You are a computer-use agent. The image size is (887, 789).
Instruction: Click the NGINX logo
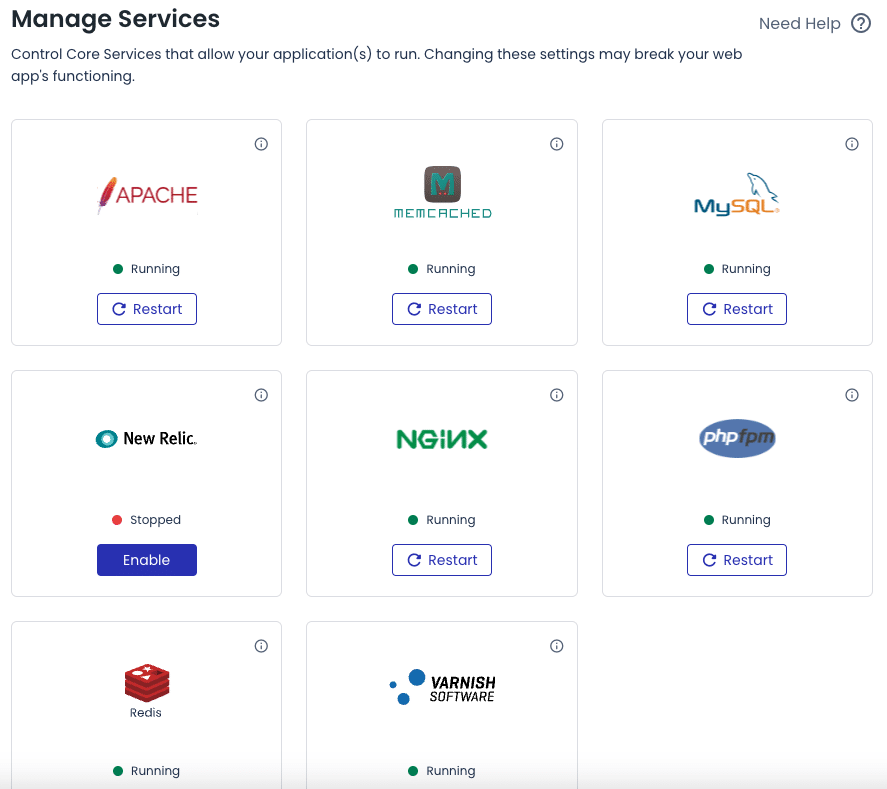pos(442,439)
